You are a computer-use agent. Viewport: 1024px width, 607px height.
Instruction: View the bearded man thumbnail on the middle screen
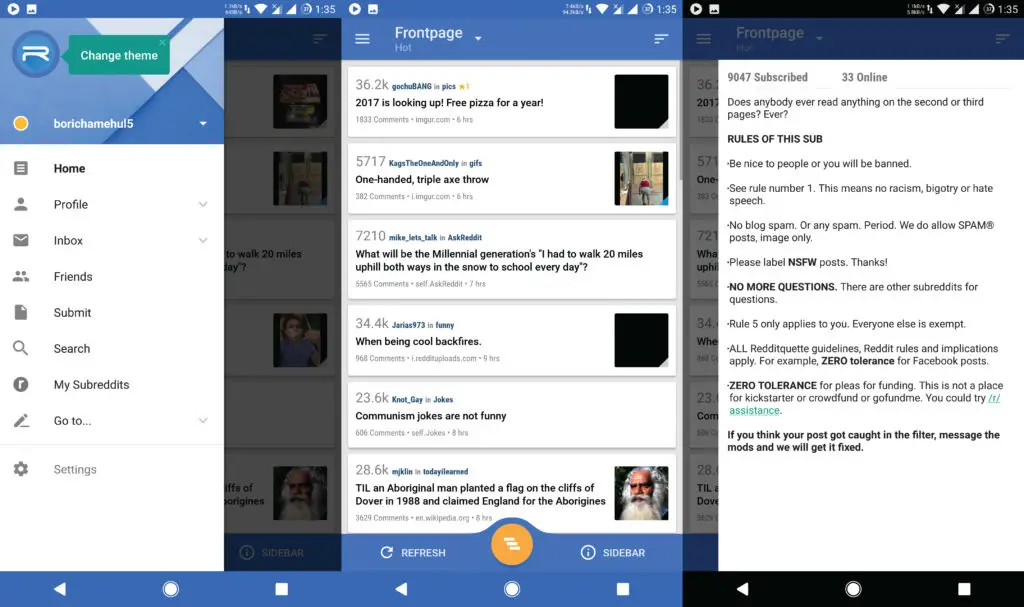(641, 493)
